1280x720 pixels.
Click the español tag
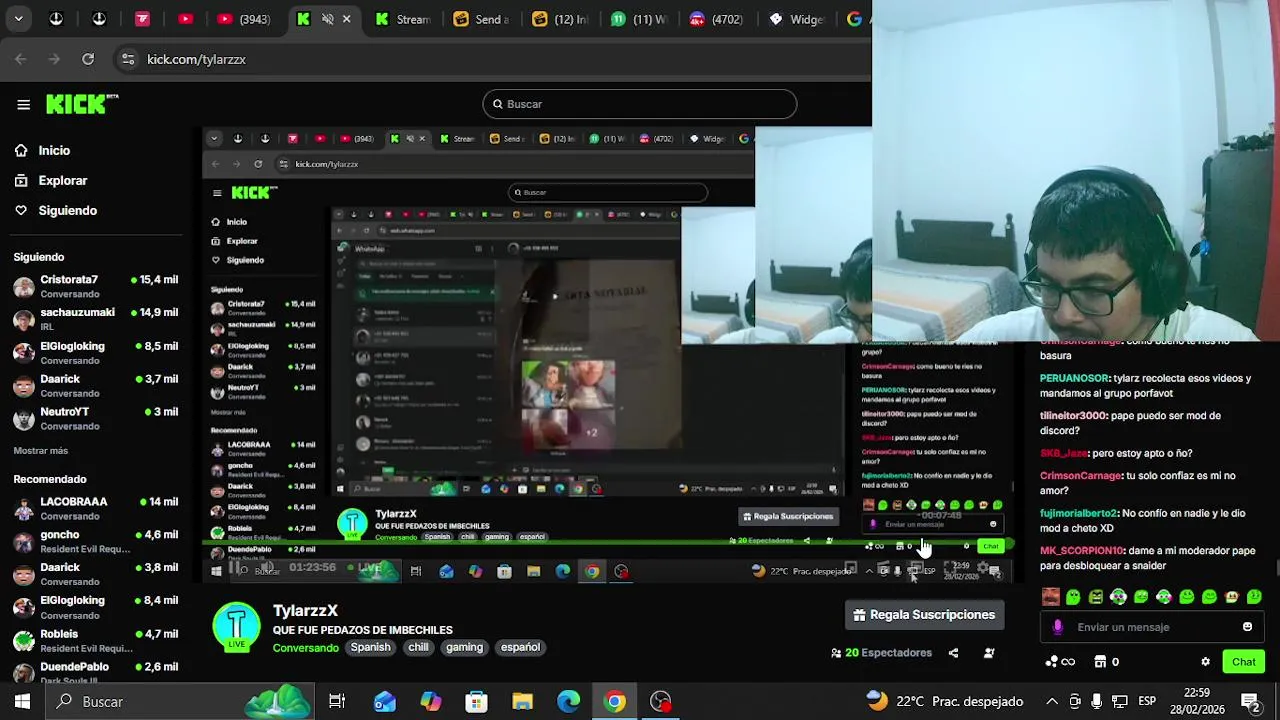pos(520,647)
